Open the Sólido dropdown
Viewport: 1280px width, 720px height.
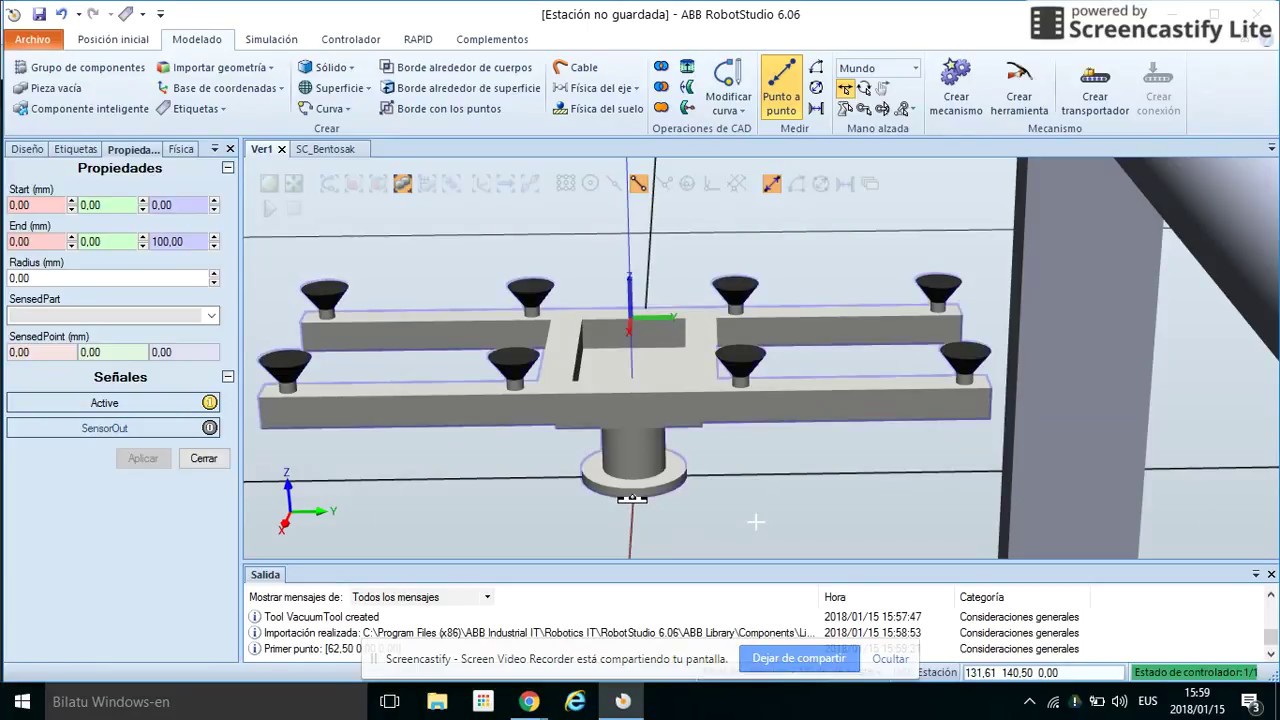[x=326, y=67]
